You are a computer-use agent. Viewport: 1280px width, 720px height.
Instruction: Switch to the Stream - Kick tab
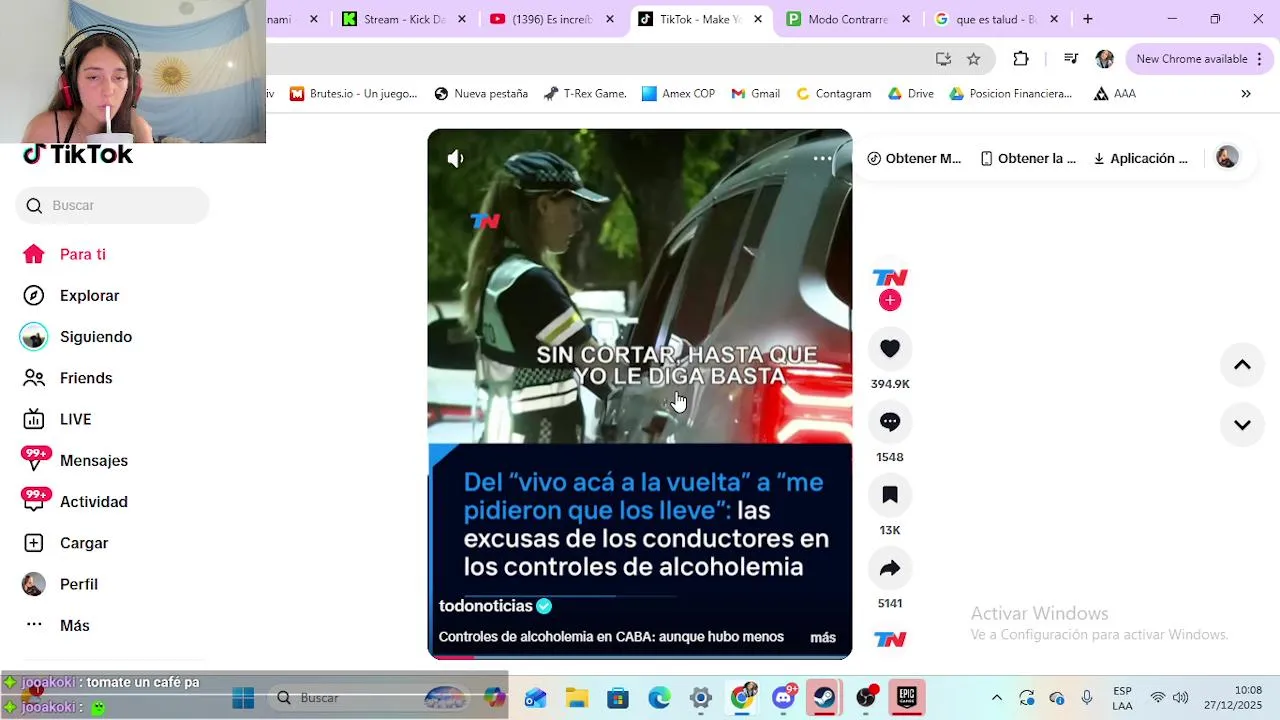(394, 19)
